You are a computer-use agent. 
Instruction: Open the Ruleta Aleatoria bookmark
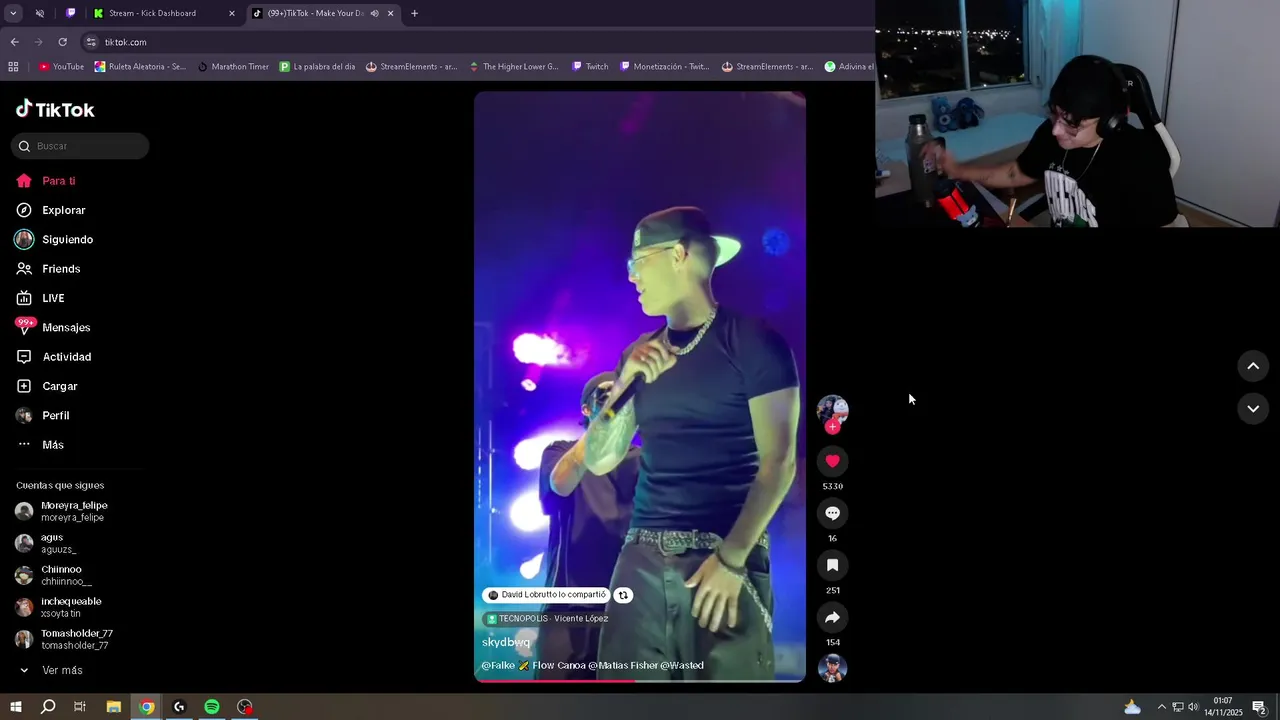[140, 67]
